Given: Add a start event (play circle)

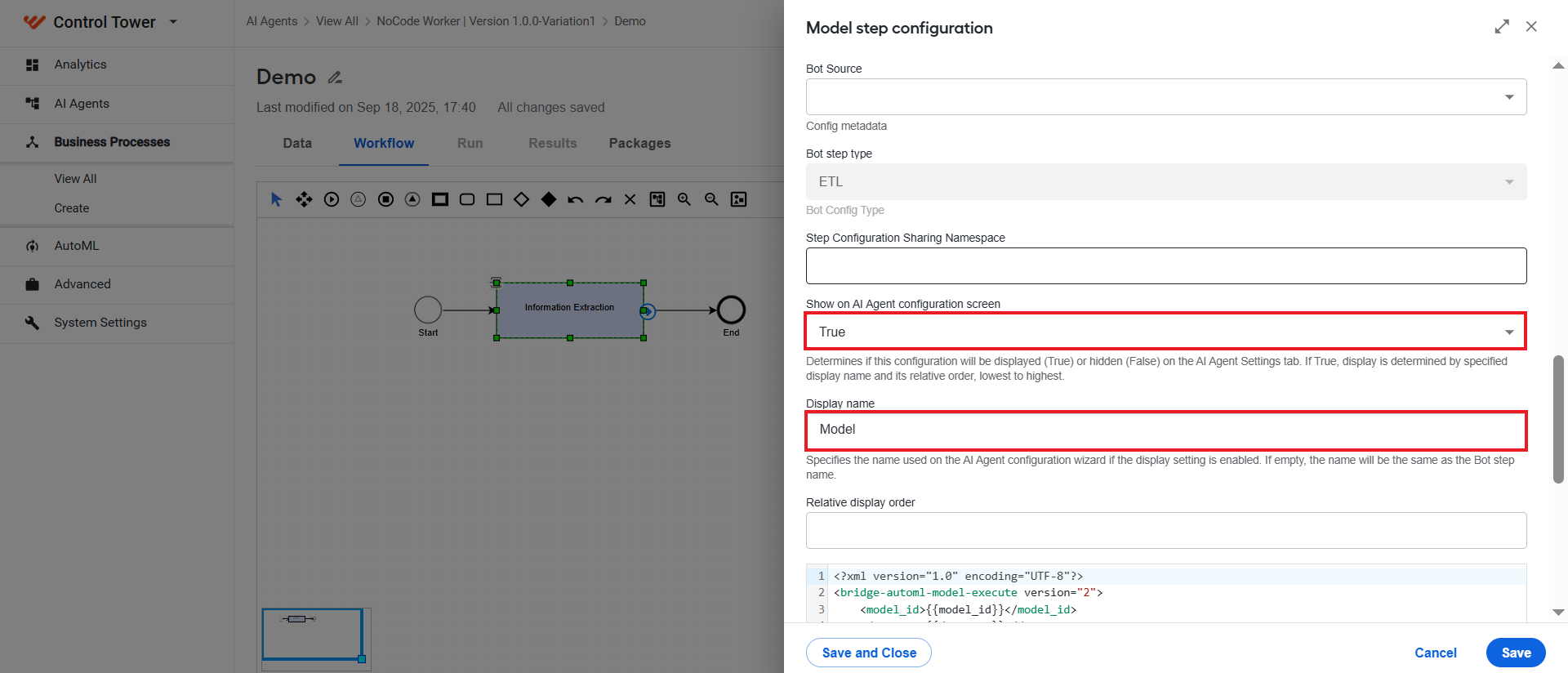Looking at the screenshot, I should click(331, 199).
